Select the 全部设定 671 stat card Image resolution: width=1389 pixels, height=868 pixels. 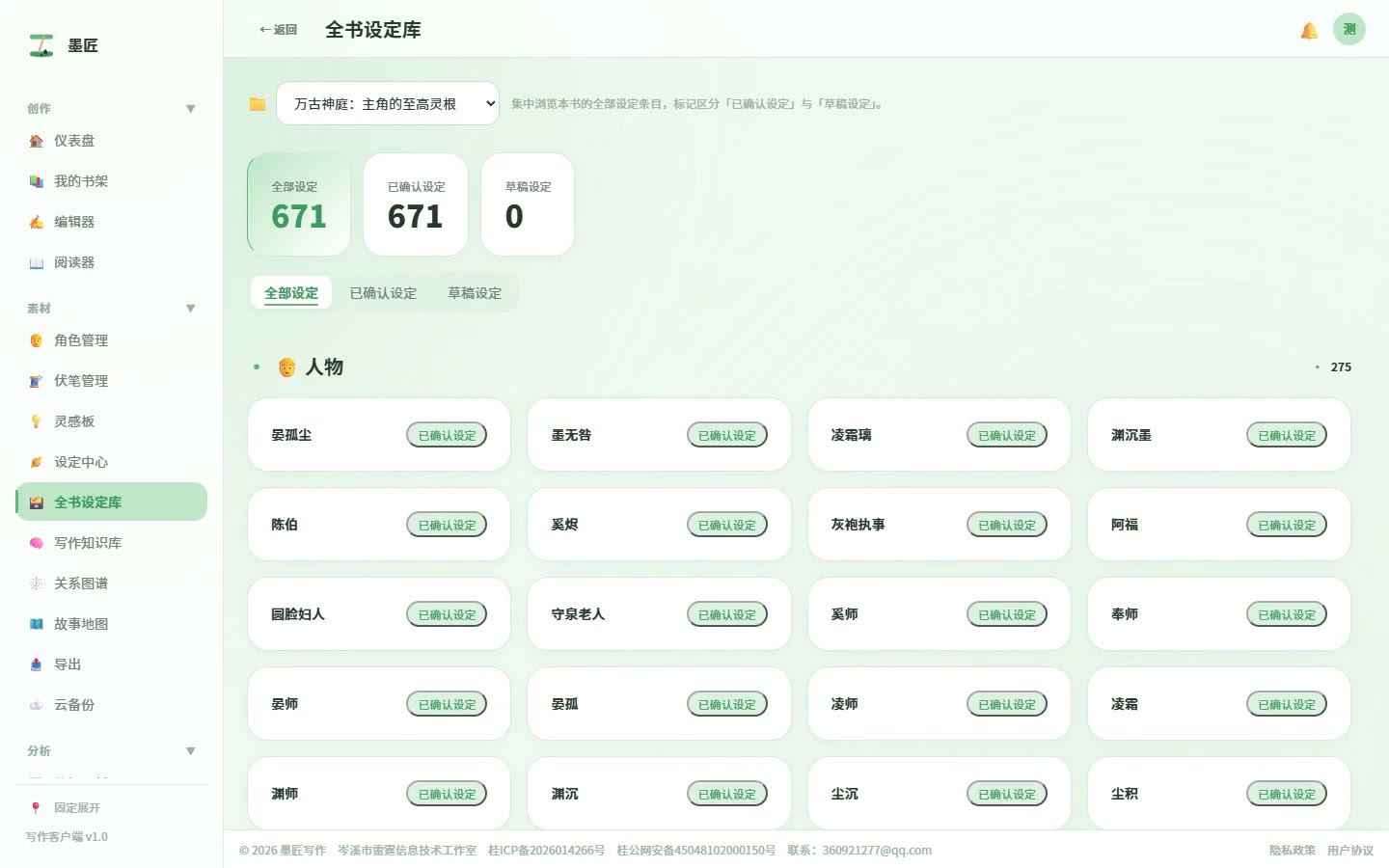tap(299, 204)
